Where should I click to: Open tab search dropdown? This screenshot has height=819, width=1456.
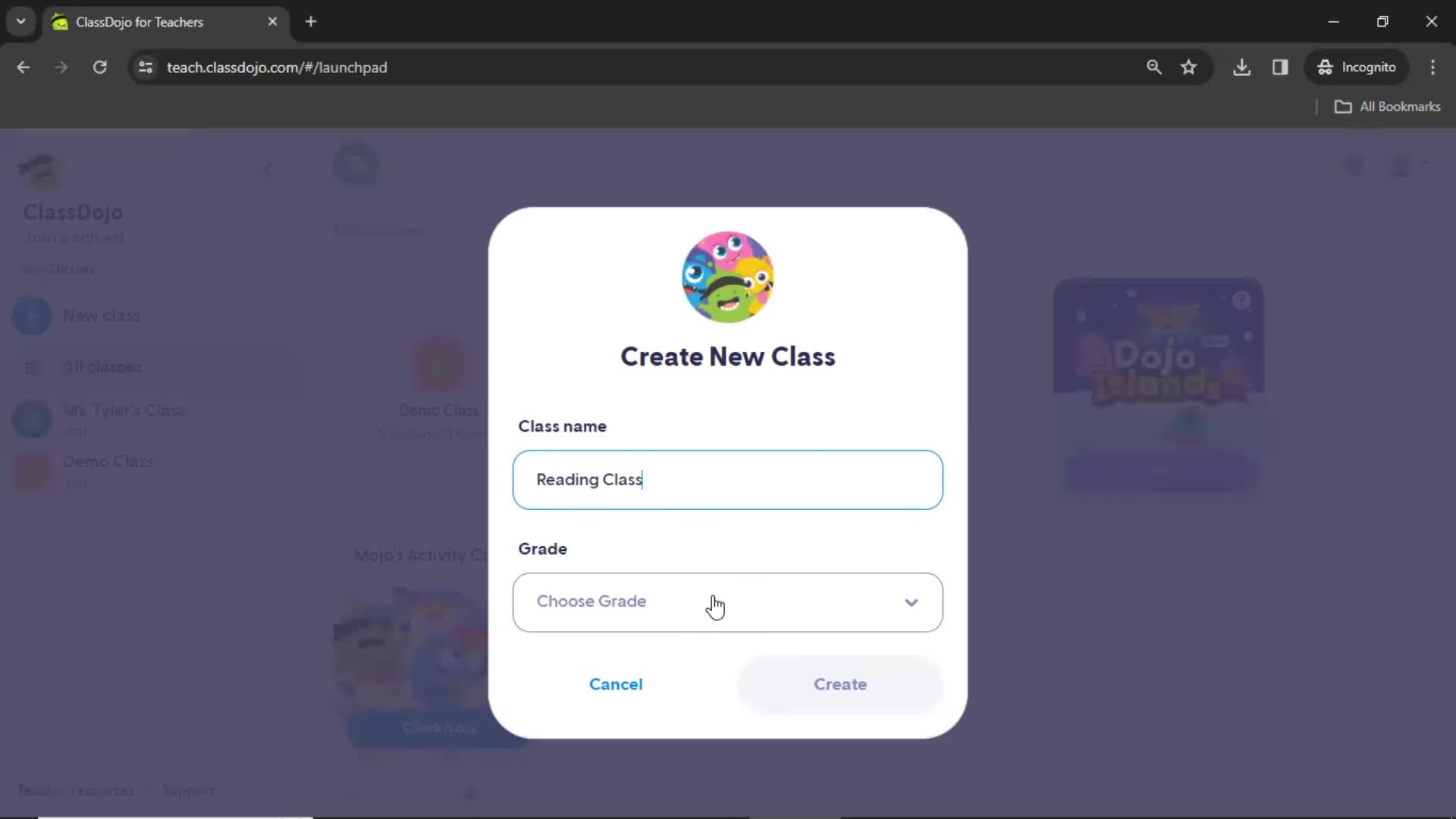click(x=21, y=22)
